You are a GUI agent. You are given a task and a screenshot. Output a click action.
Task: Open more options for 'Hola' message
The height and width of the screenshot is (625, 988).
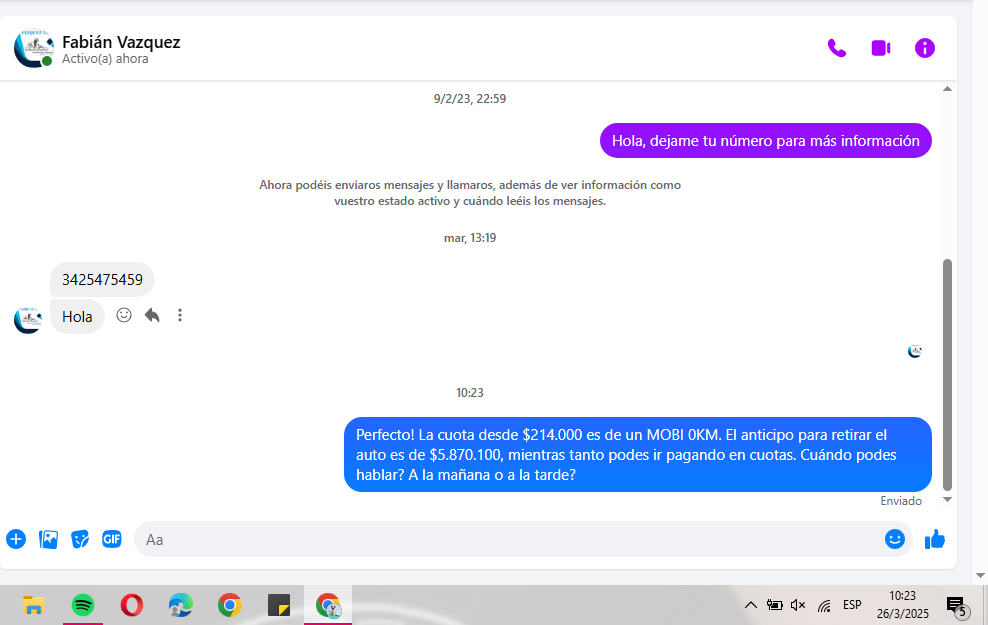[180, 315]
